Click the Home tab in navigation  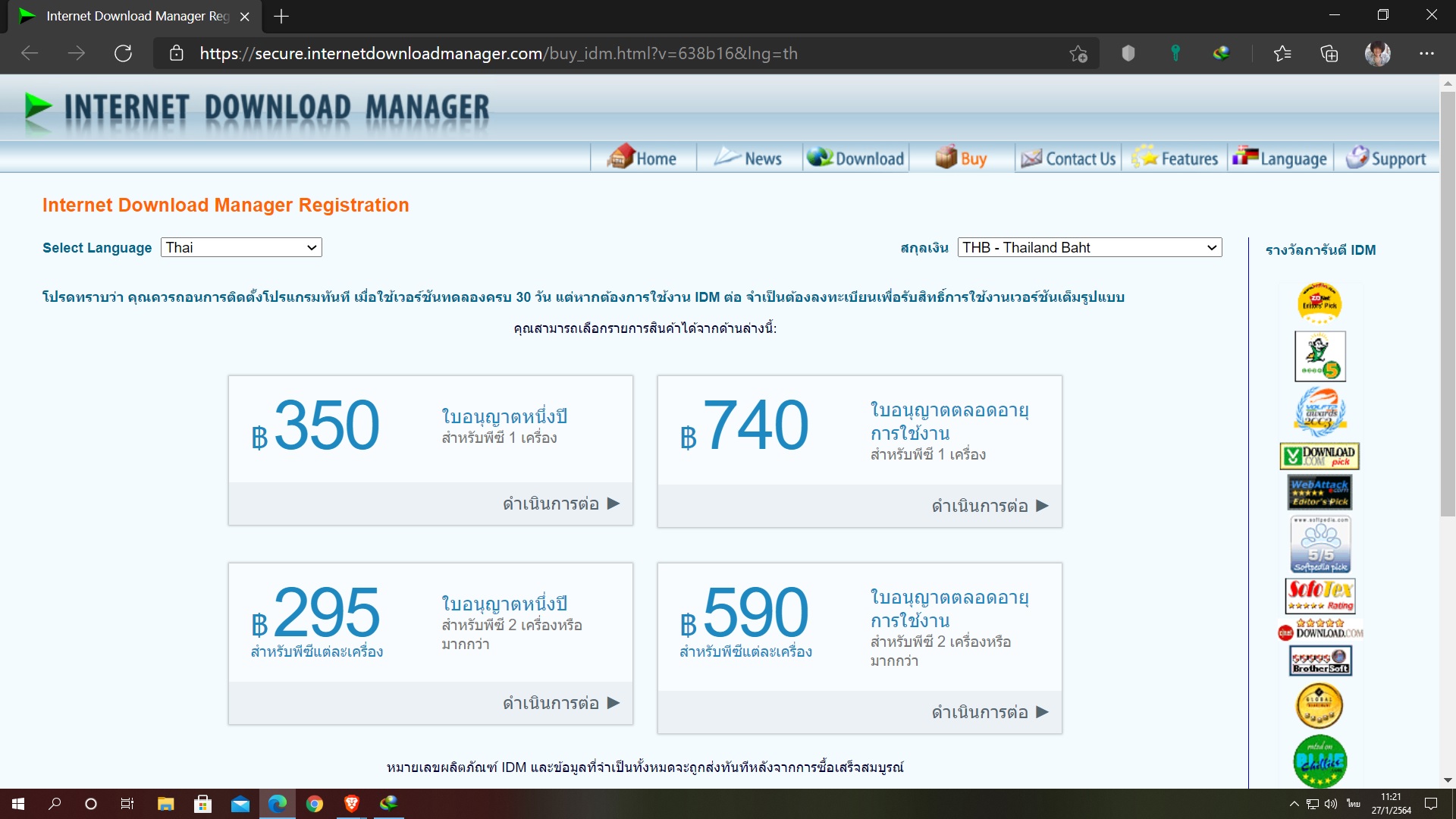(640, 158)
